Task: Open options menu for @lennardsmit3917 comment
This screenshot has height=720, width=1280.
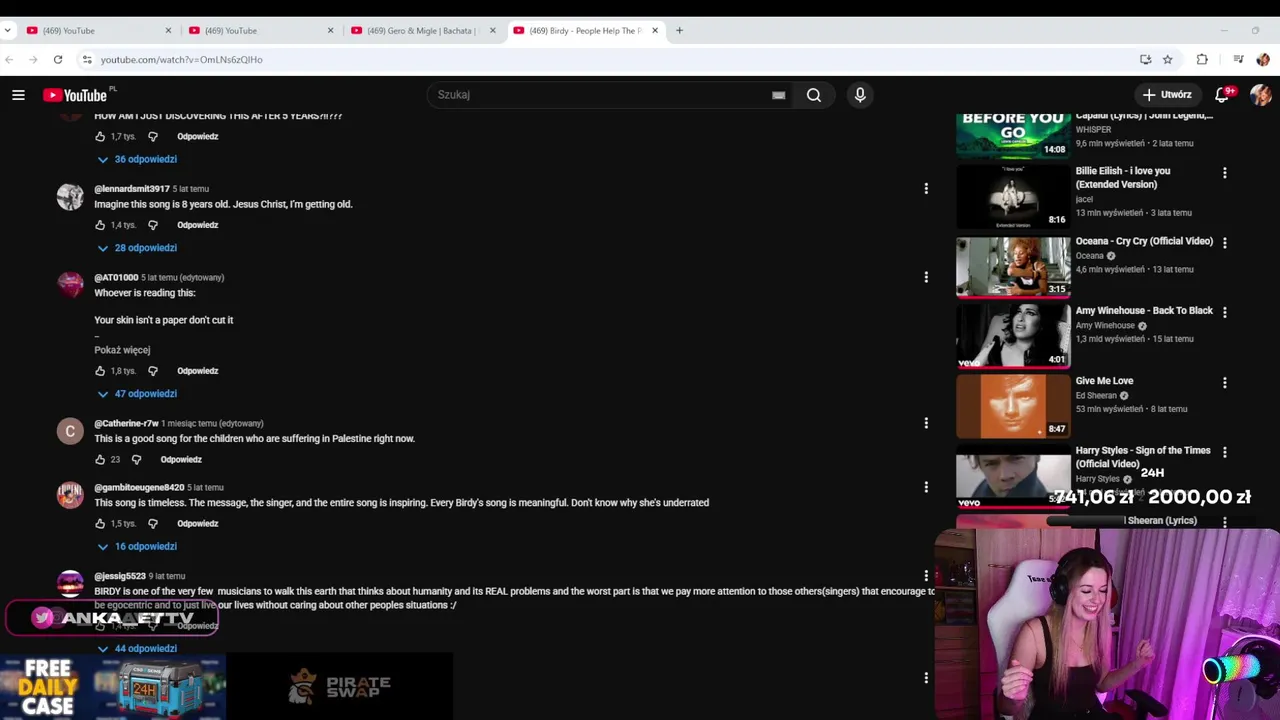Action: 926,188
